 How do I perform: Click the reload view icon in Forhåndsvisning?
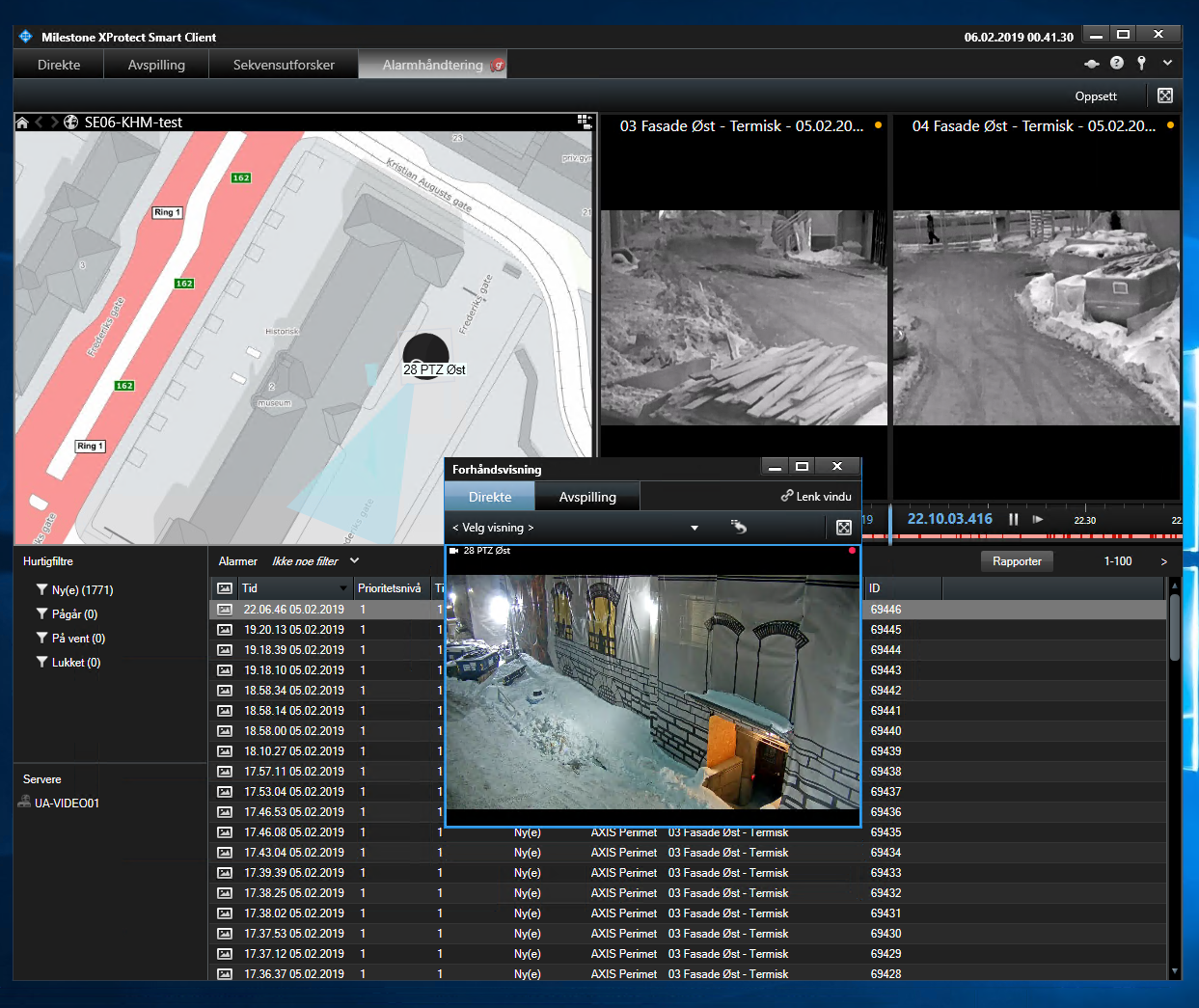[x=739, y=527]
